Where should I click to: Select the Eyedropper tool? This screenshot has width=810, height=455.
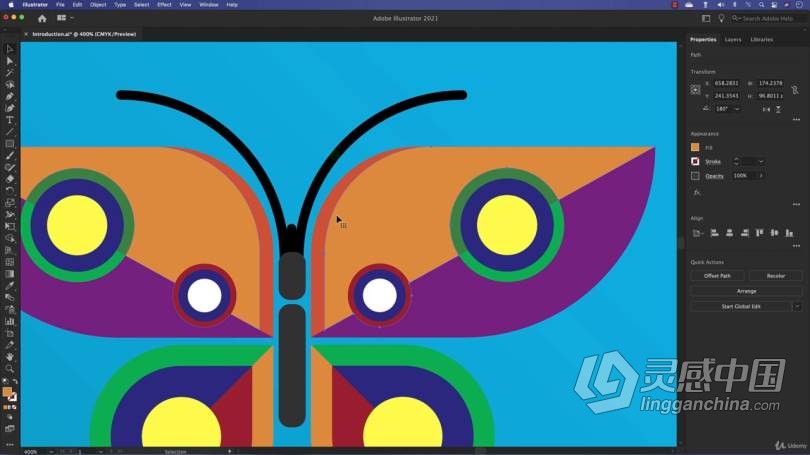coord(10,286)
